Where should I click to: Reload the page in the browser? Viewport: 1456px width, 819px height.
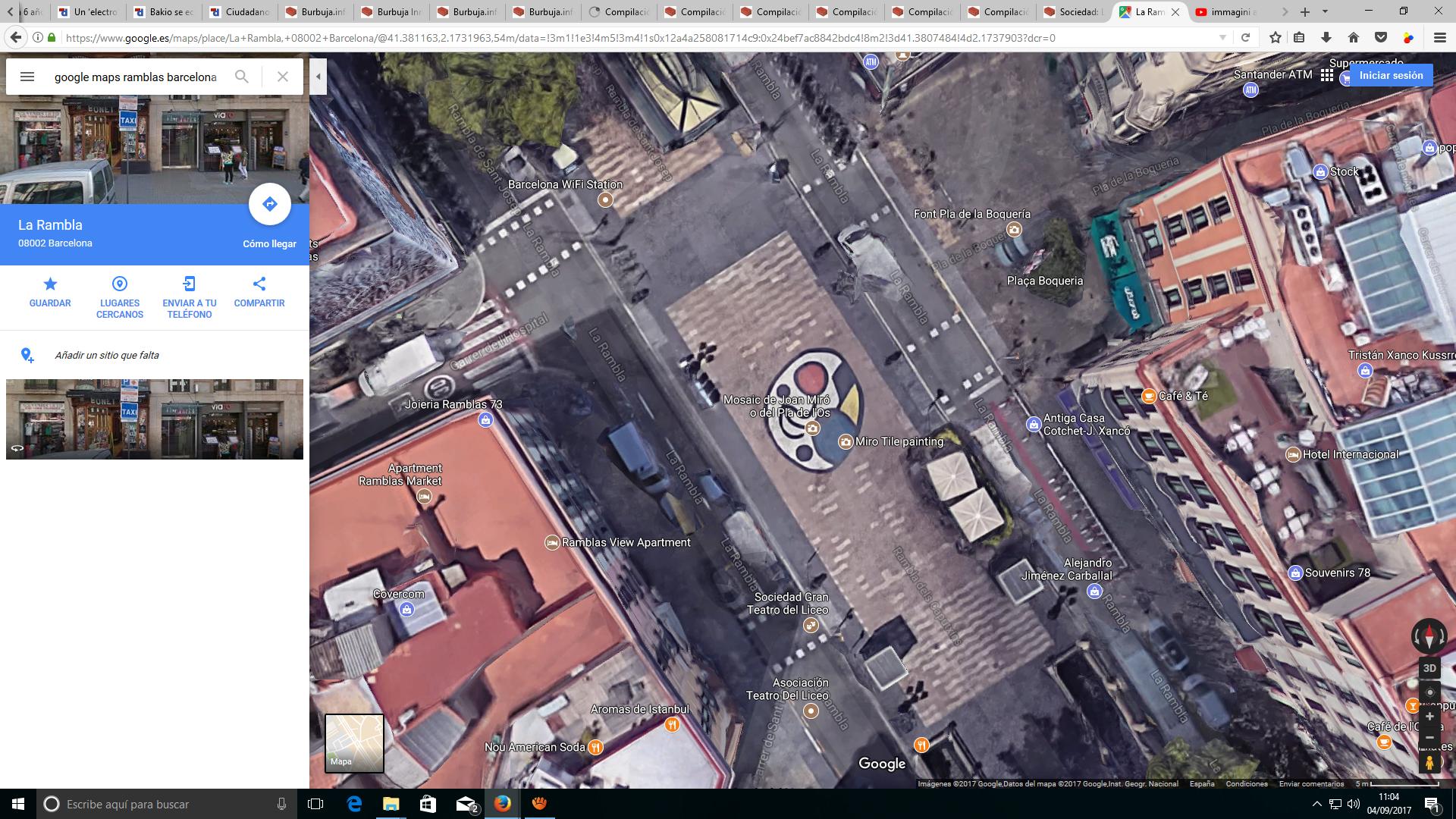tap(1245, 38)
